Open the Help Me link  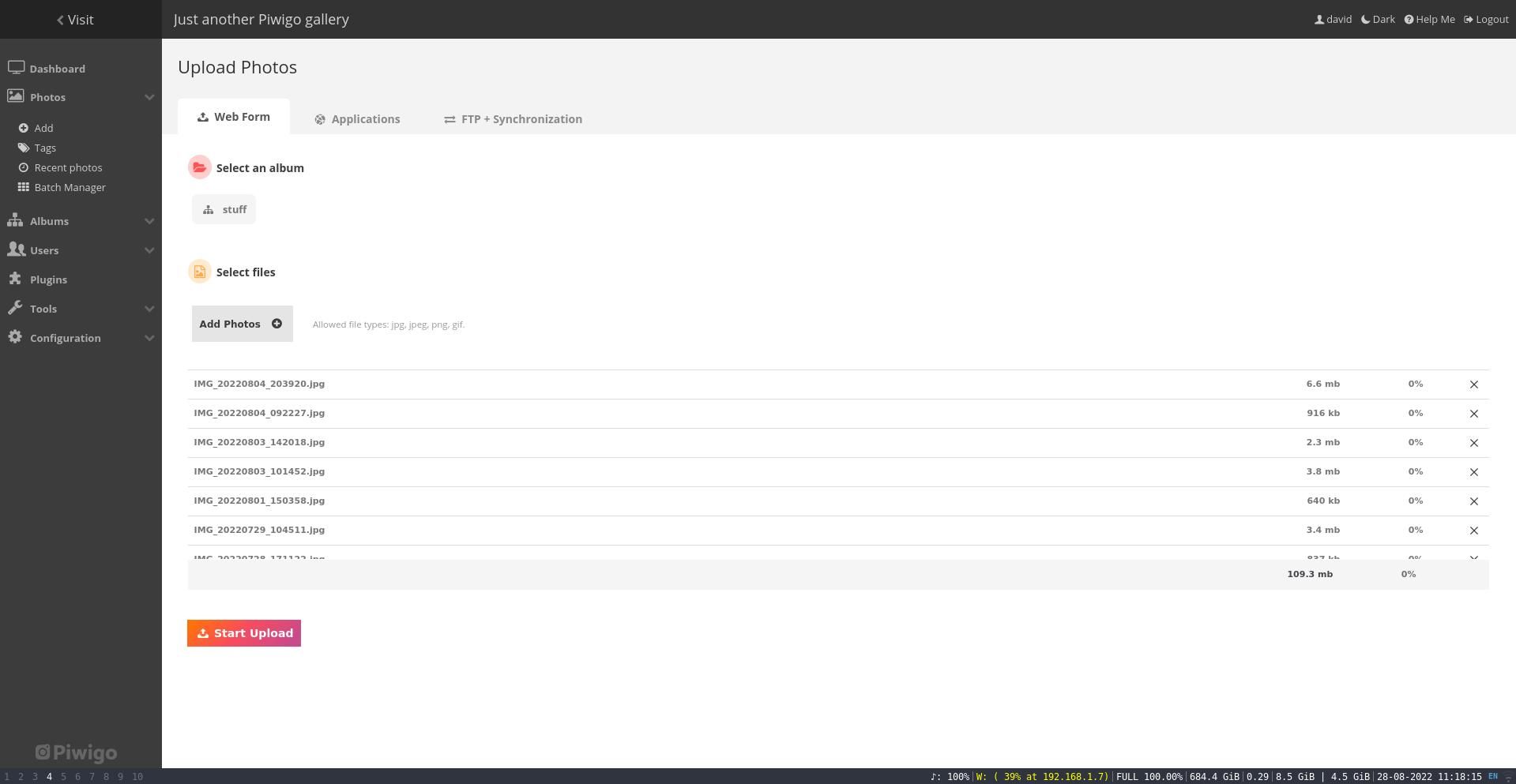click(x=1430, y=19)
